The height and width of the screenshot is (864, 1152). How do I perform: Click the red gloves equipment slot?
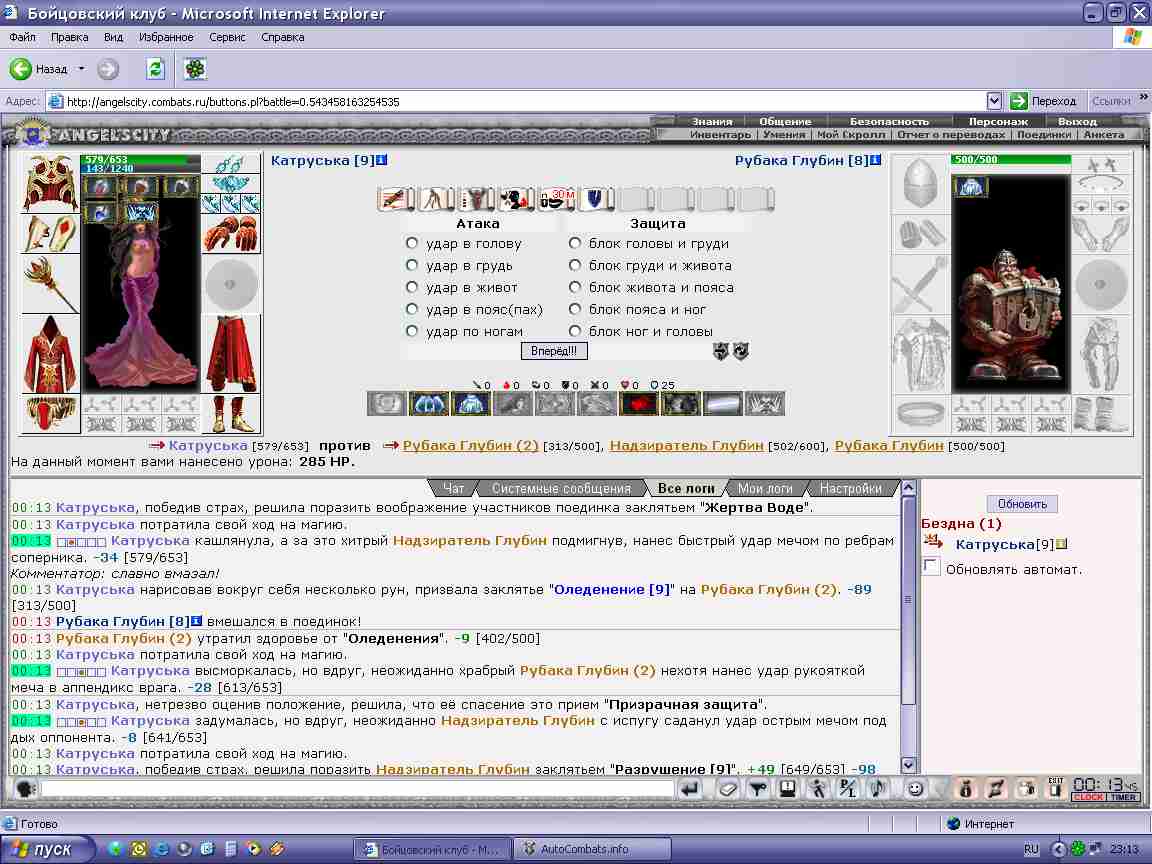pyautogui.click(x=231, y=234)
